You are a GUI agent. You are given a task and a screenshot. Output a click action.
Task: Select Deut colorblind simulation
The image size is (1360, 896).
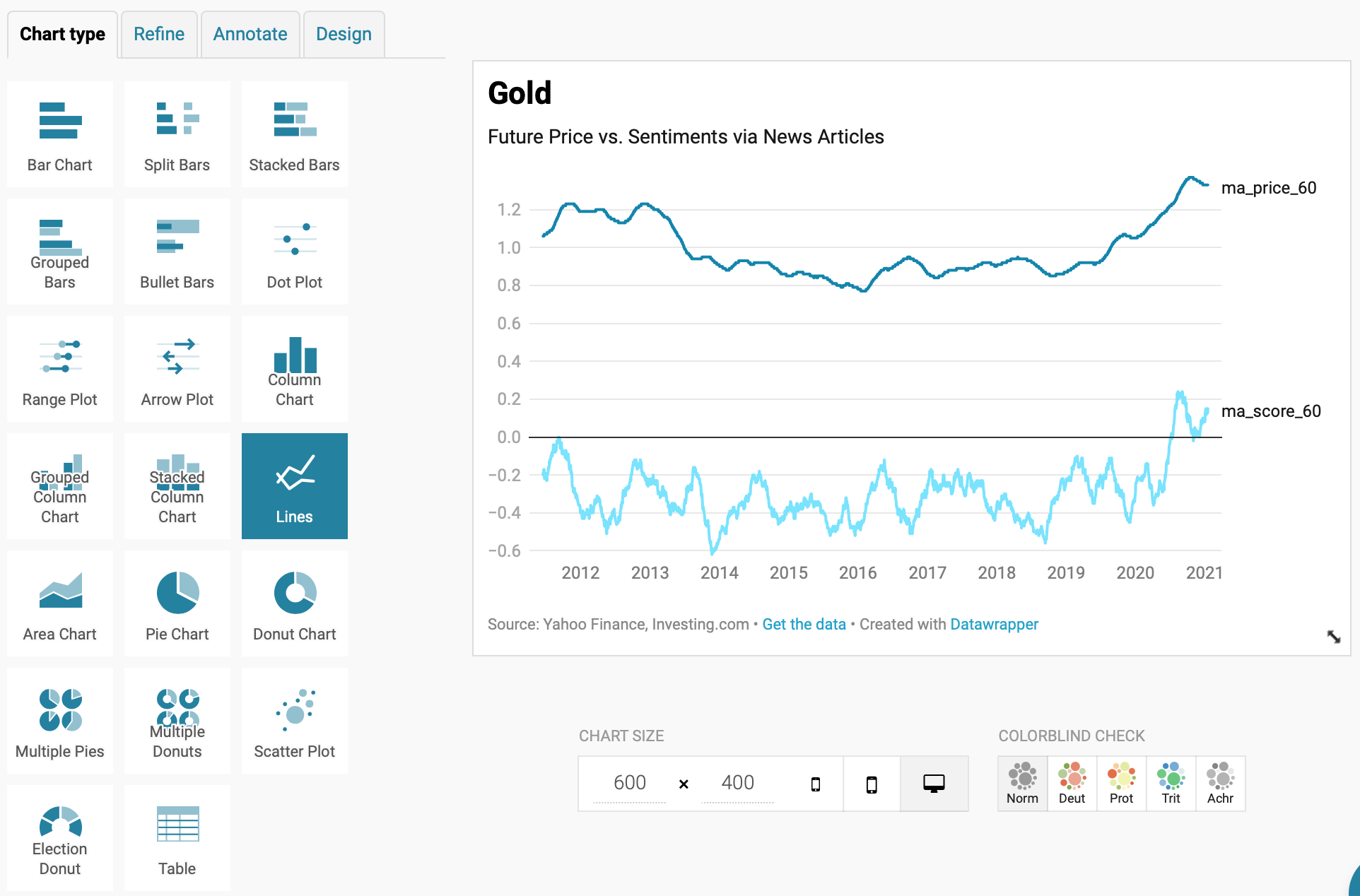1072,784
